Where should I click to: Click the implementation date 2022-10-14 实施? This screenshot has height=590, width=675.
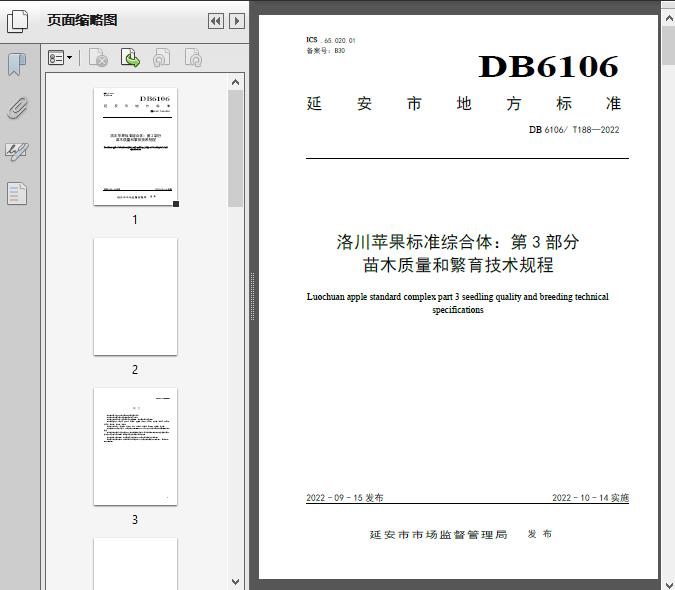point(591,497)
